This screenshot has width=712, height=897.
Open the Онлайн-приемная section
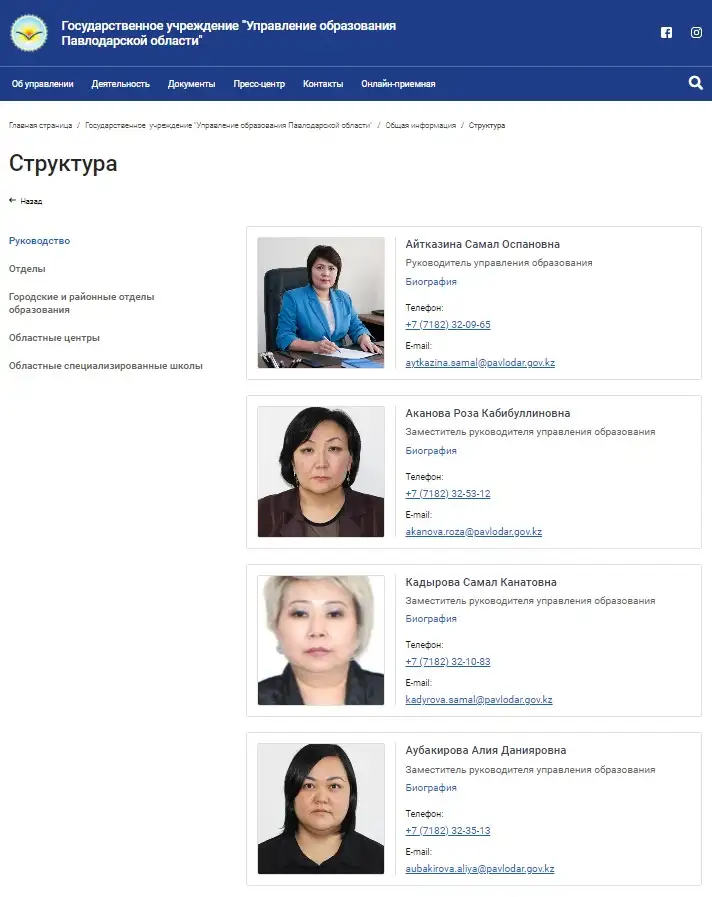pyautogui.click(x=398, y=84)
